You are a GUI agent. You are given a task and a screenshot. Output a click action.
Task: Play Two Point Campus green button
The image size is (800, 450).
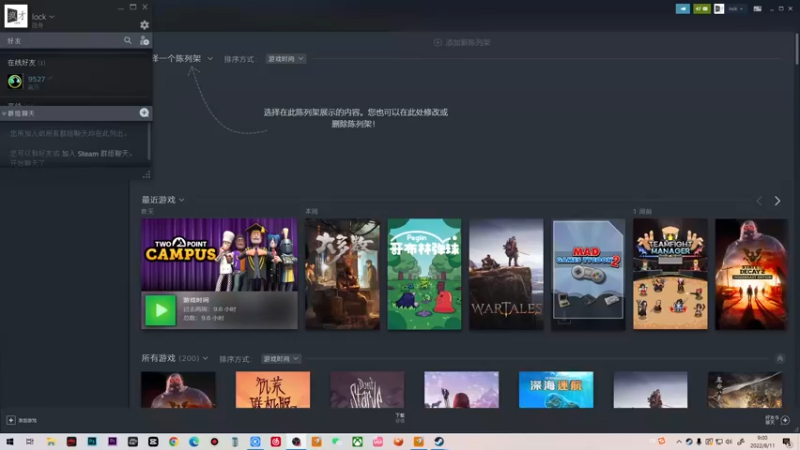[160, 310]
